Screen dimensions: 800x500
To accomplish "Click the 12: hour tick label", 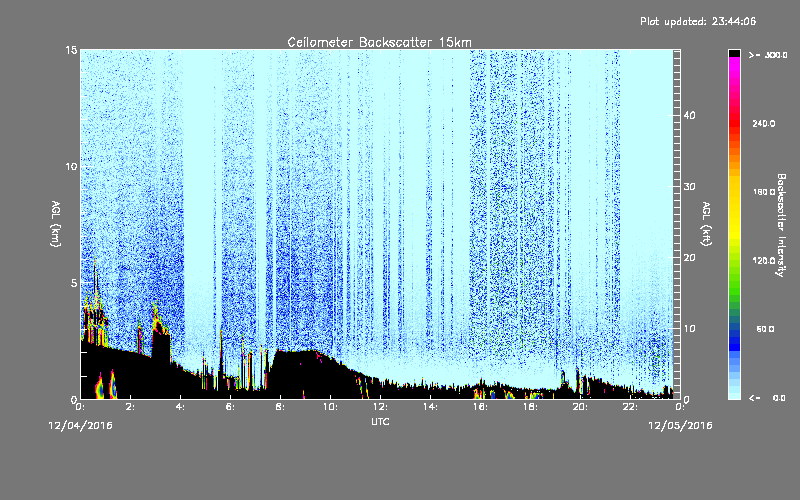I will point(380,407).
